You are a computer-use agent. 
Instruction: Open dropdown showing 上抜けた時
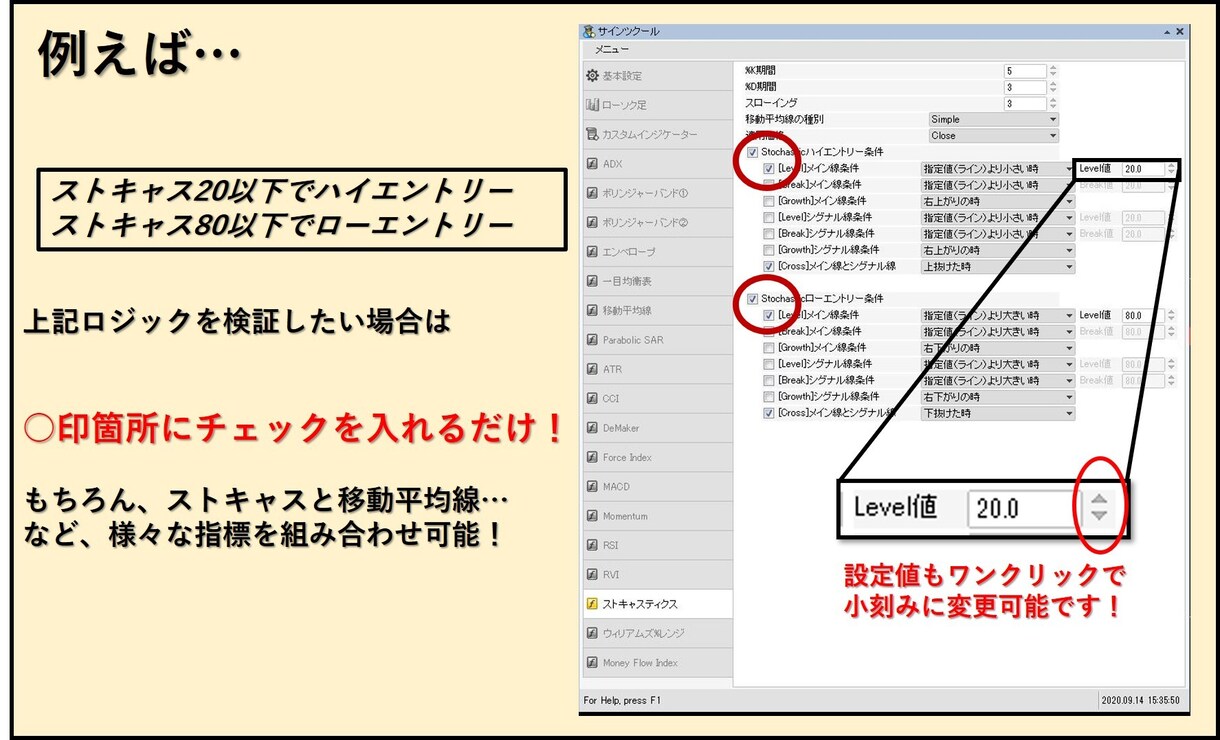coord(998,266)
